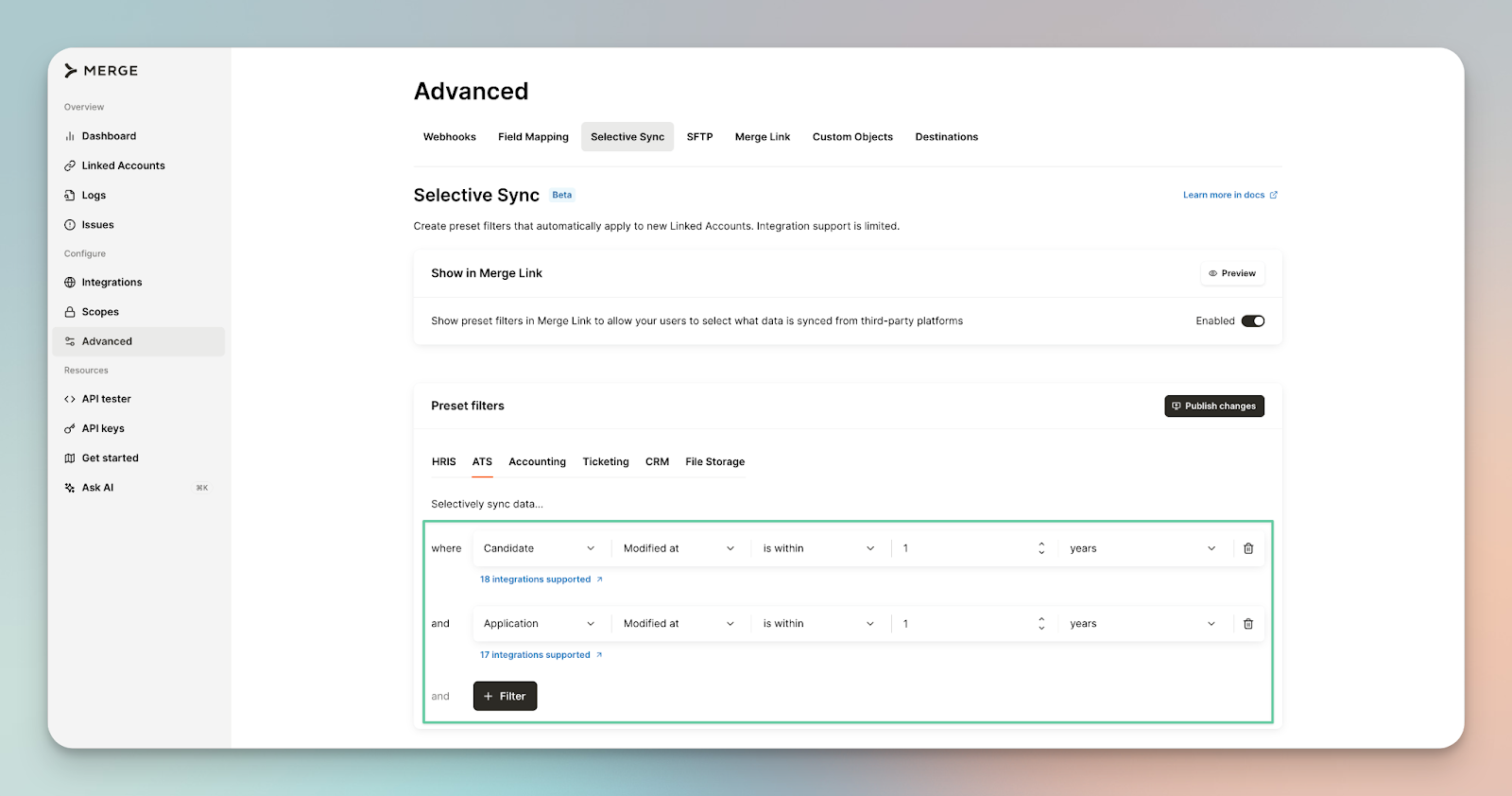Open years unit dropdown in Candidate row
The width and height of the screenshot is (1512, 796).
pos(1143,548)
